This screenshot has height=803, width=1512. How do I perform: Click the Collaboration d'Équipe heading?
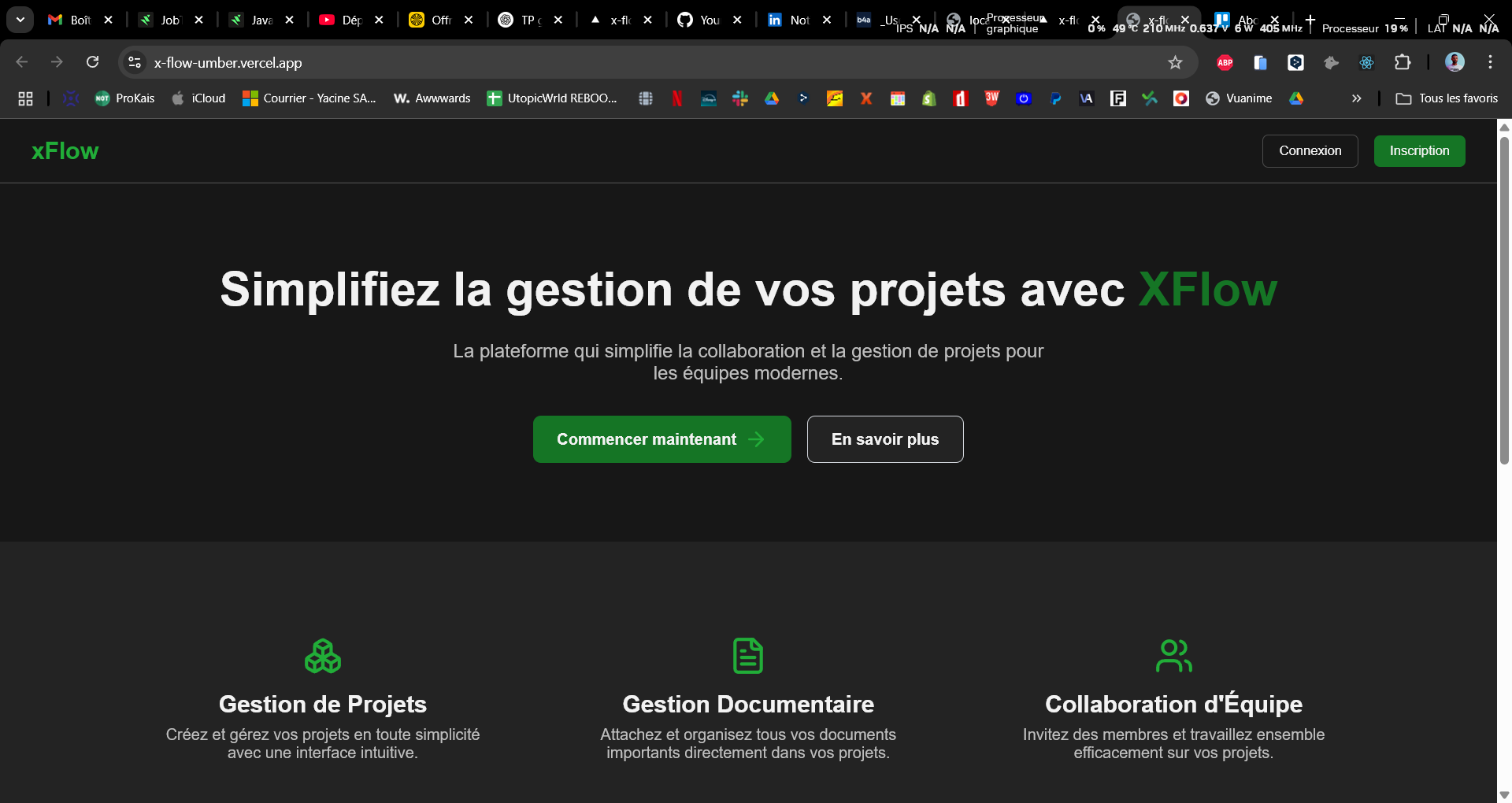1173,704
